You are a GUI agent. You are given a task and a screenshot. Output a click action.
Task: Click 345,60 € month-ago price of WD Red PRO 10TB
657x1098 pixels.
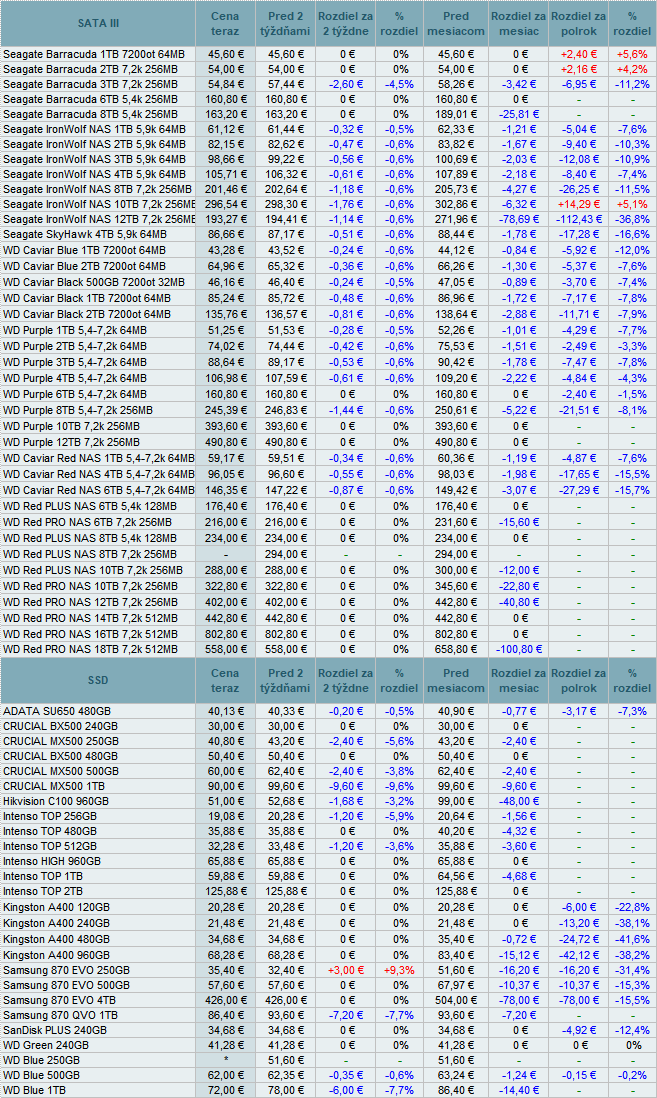pos(456,586)
